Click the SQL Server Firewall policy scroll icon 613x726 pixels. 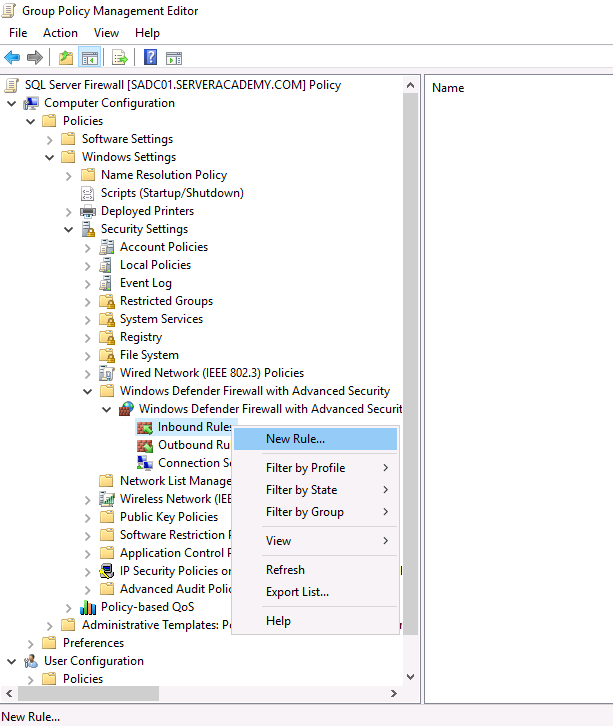pos(12,85)
